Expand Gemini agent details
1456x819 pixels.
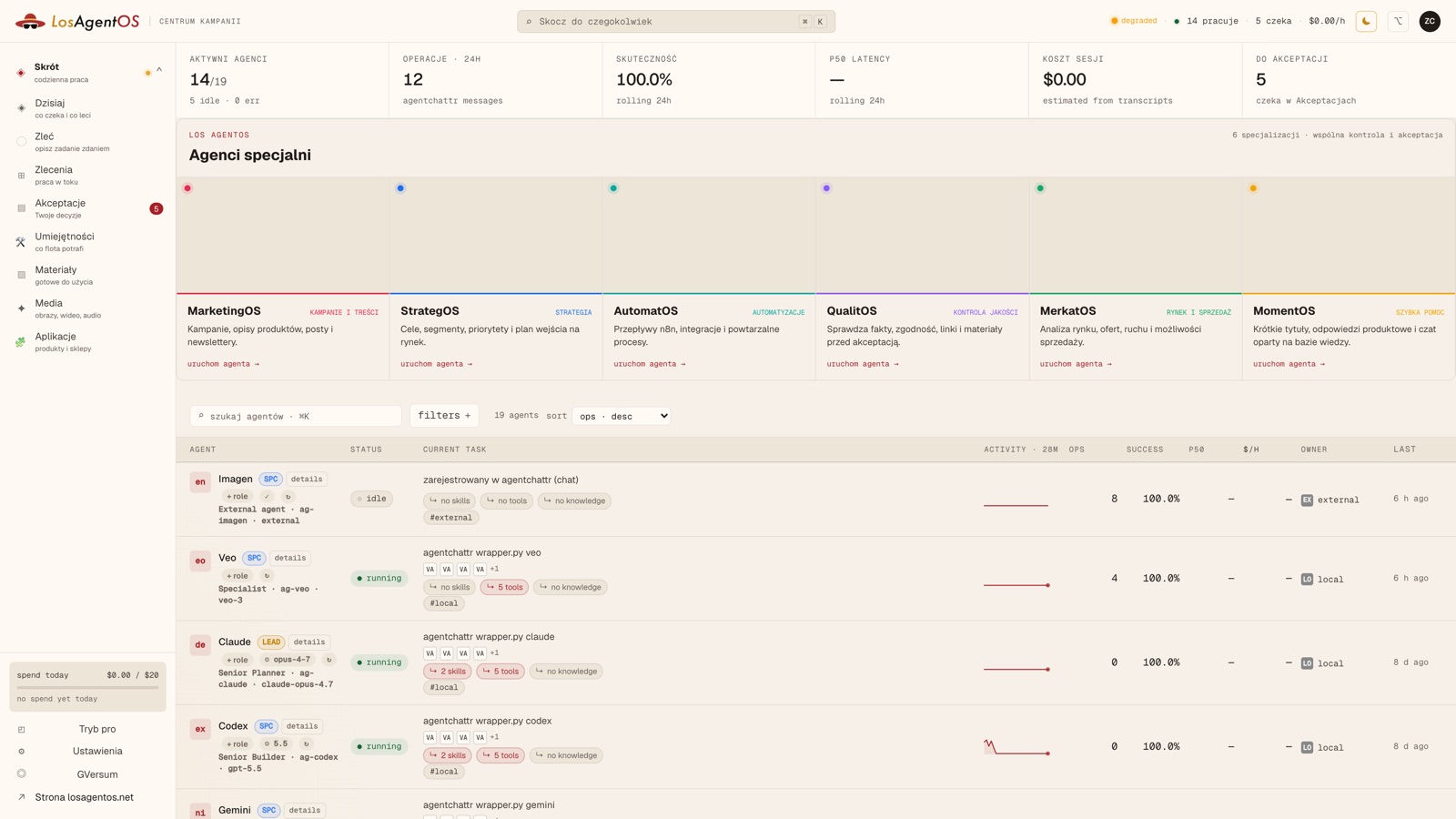305,811
